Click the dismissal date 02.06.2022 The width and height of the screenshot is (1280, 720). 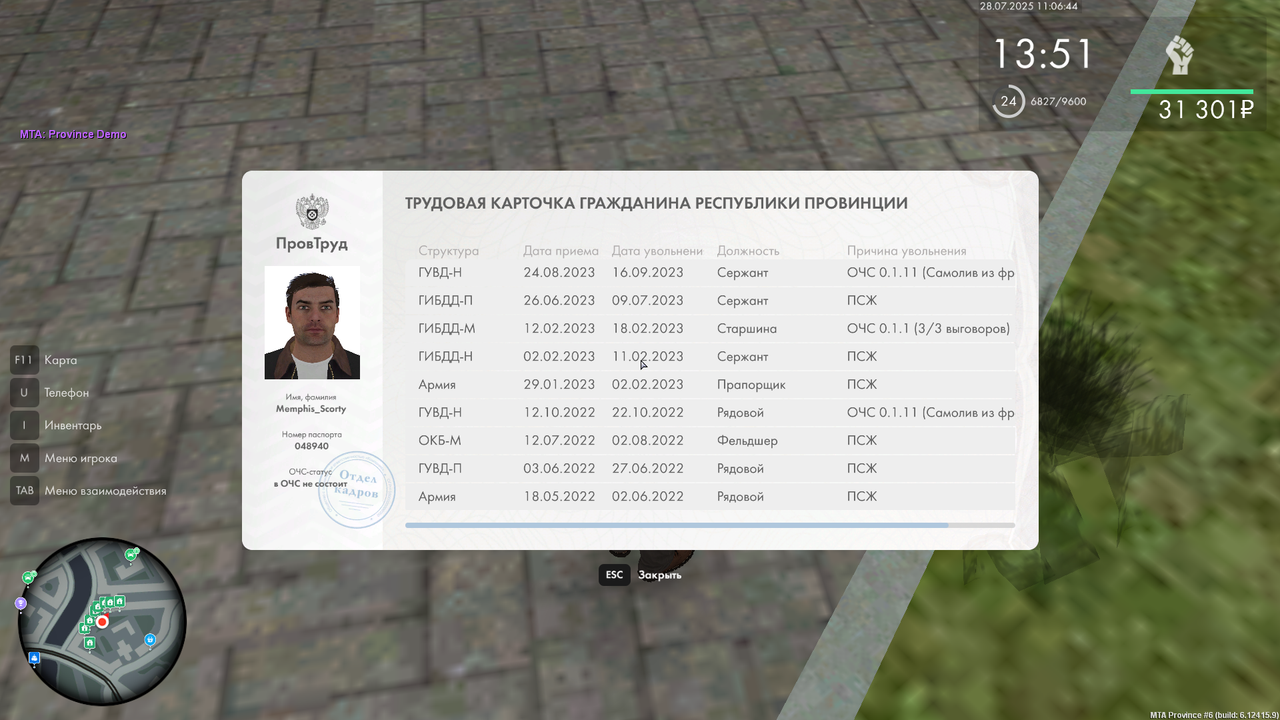coord(648,497)
